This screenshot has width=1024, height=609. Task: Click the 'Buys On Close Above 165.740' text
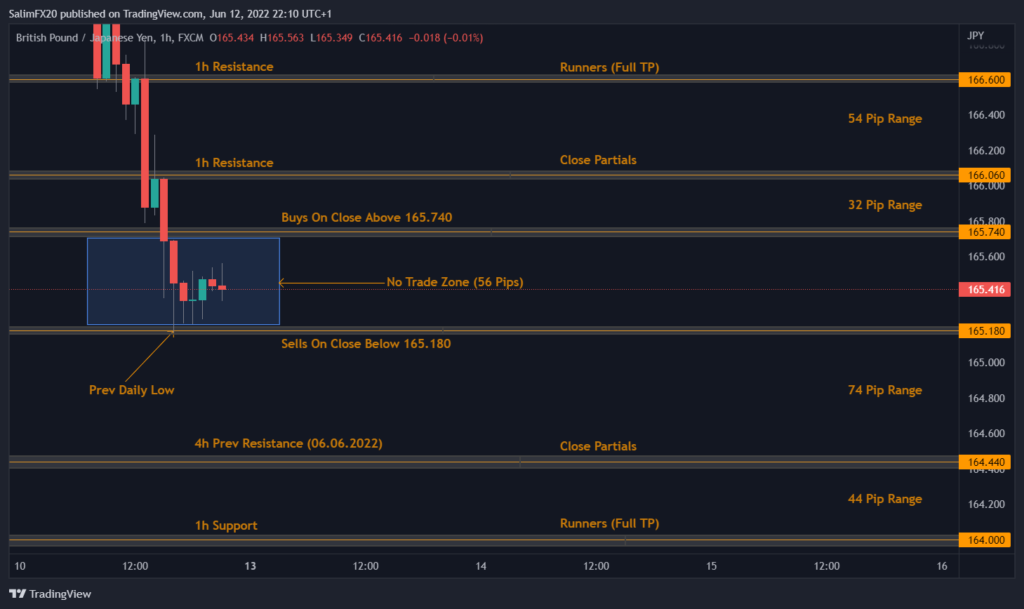tap(373, 217)
